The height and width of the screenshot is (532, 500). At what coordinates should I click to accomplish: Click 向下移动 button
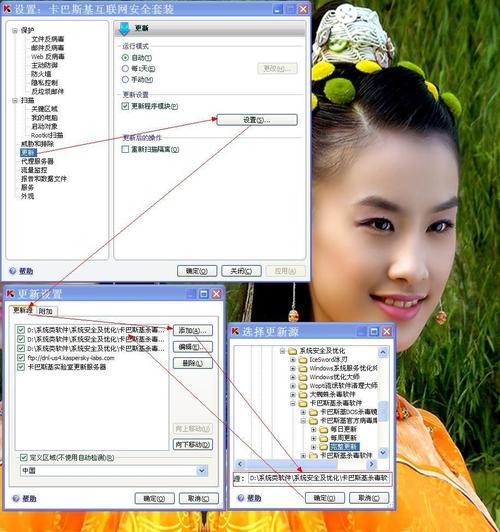tap(193, 444)
